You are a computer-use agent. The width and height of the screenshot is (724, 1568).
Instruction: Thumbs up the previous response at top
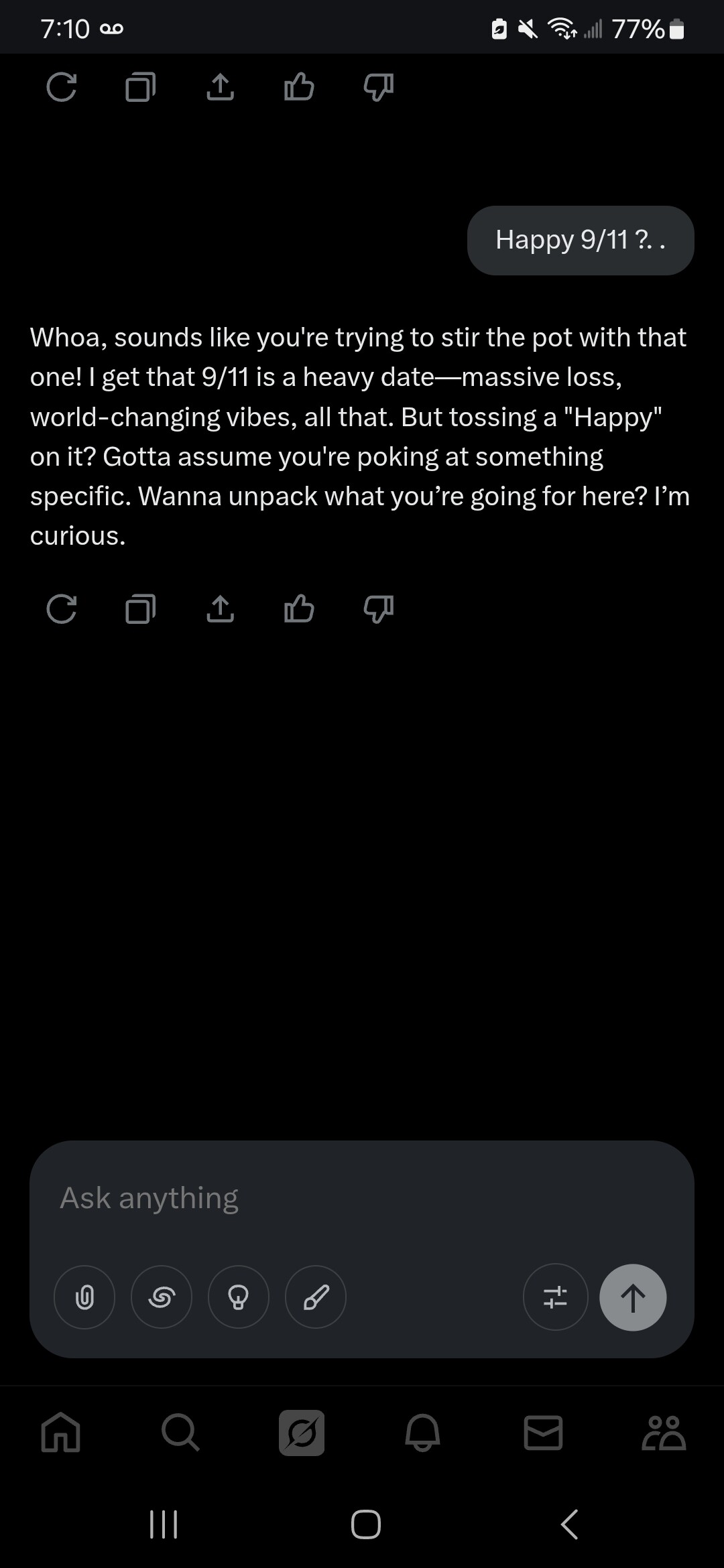tap(299, 87)
